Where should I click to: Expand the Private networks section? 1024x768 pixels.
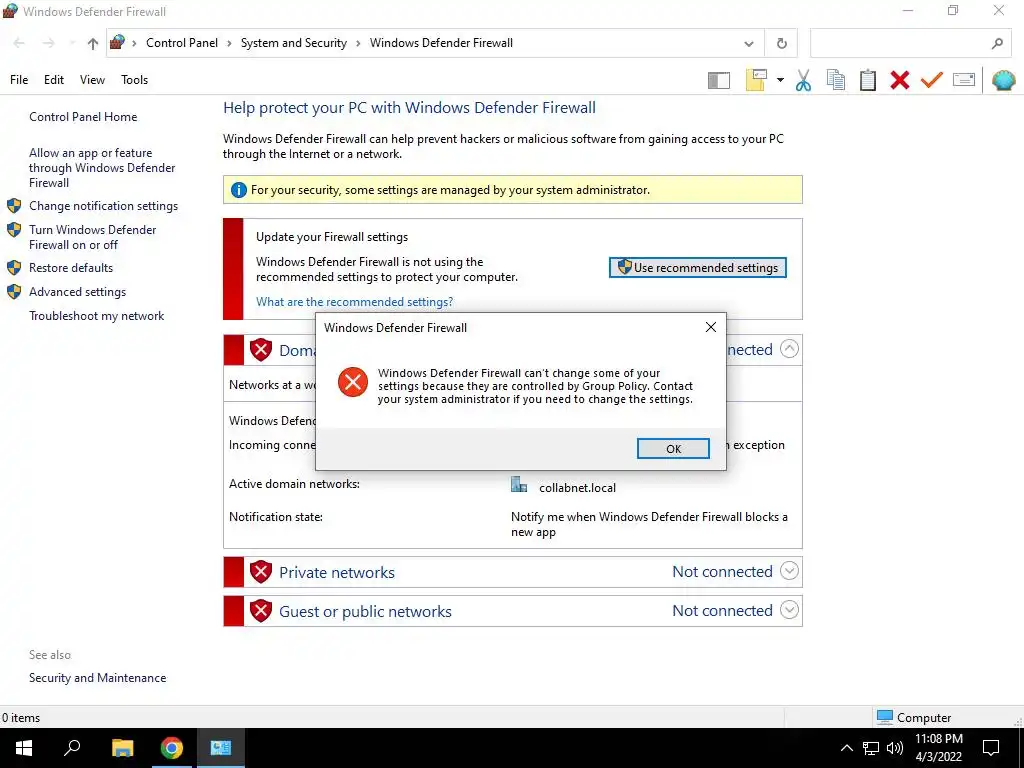(x=790, y=571)
